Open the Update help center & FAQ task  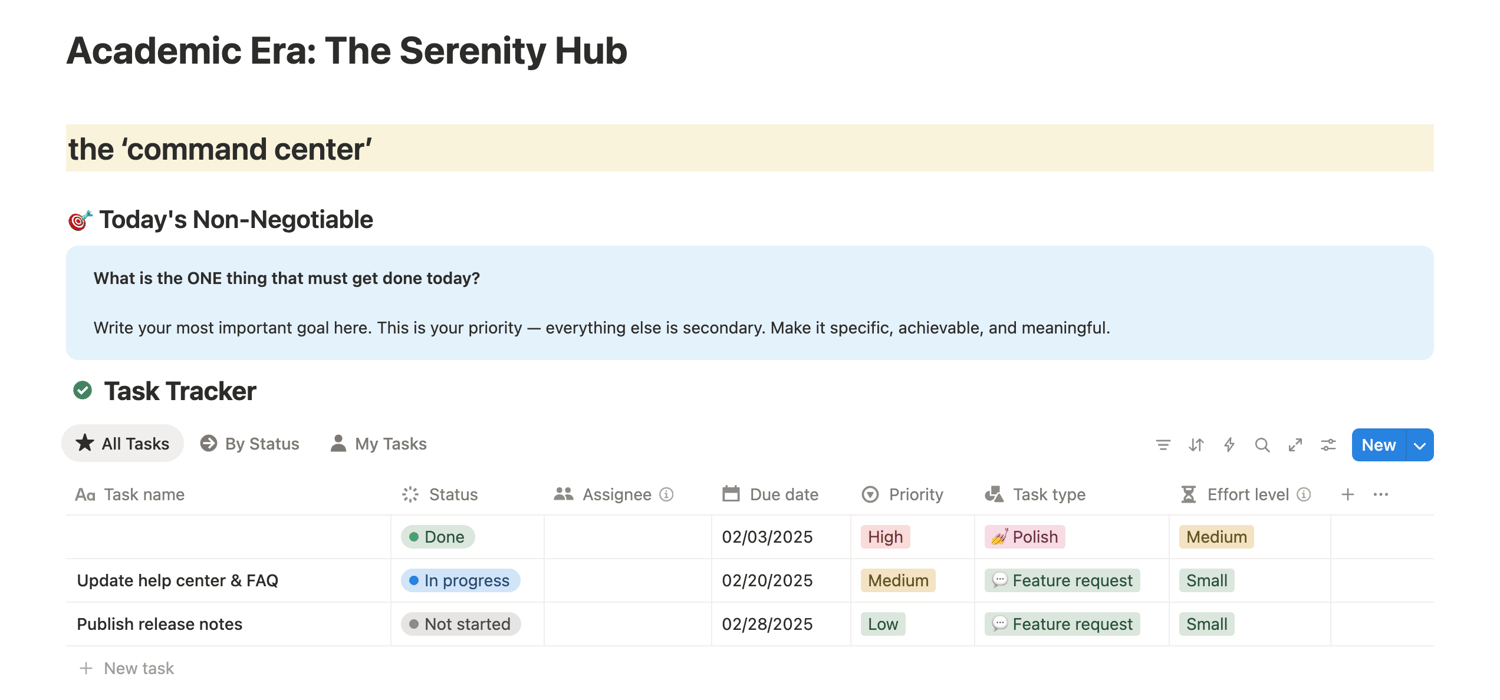[x=178, y=580]
